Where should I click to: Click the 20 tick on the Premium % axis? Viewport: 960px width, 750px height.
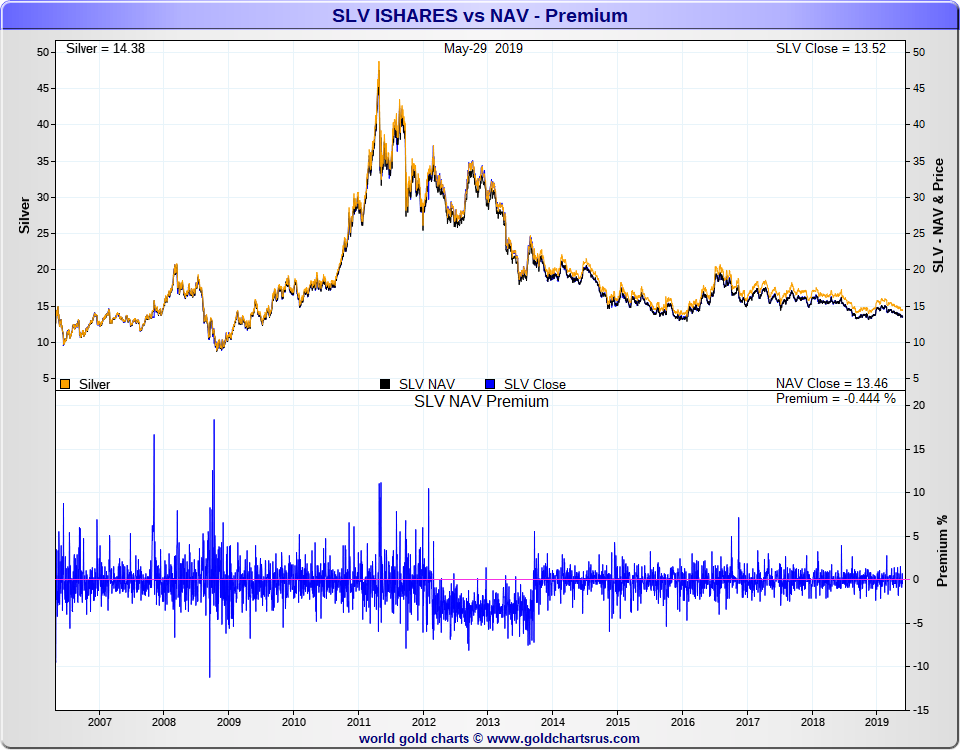[x=918, y=405]
